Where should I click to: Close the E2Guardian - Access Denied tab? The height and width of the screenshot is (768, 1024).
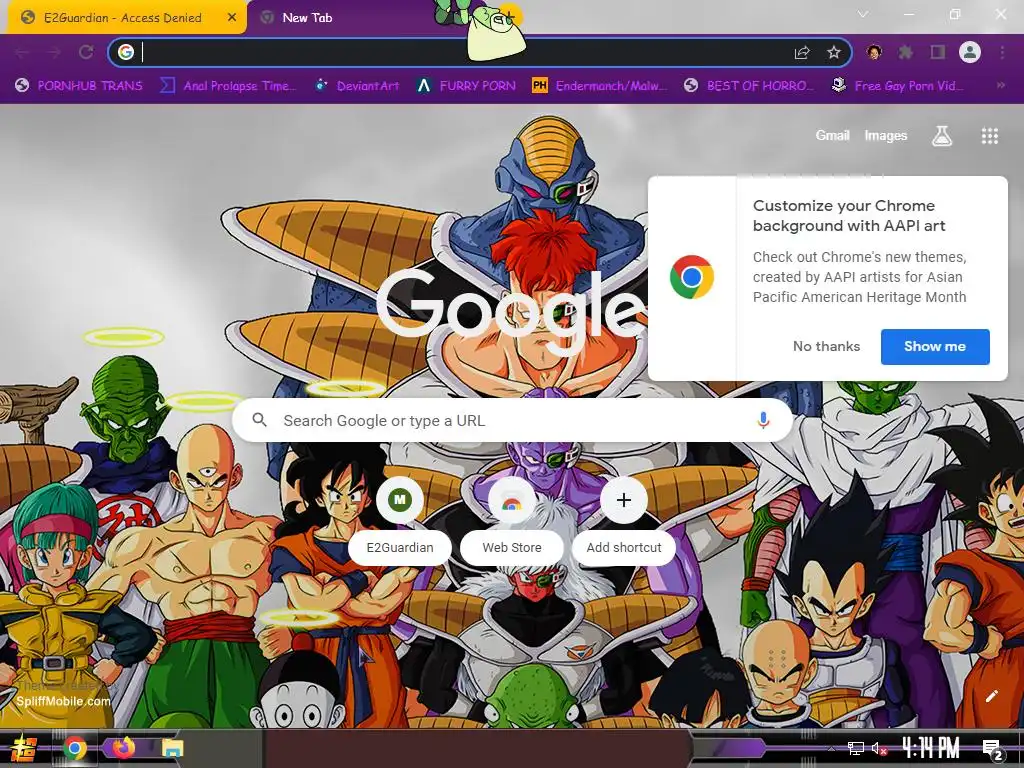click(x=232, y=18)
